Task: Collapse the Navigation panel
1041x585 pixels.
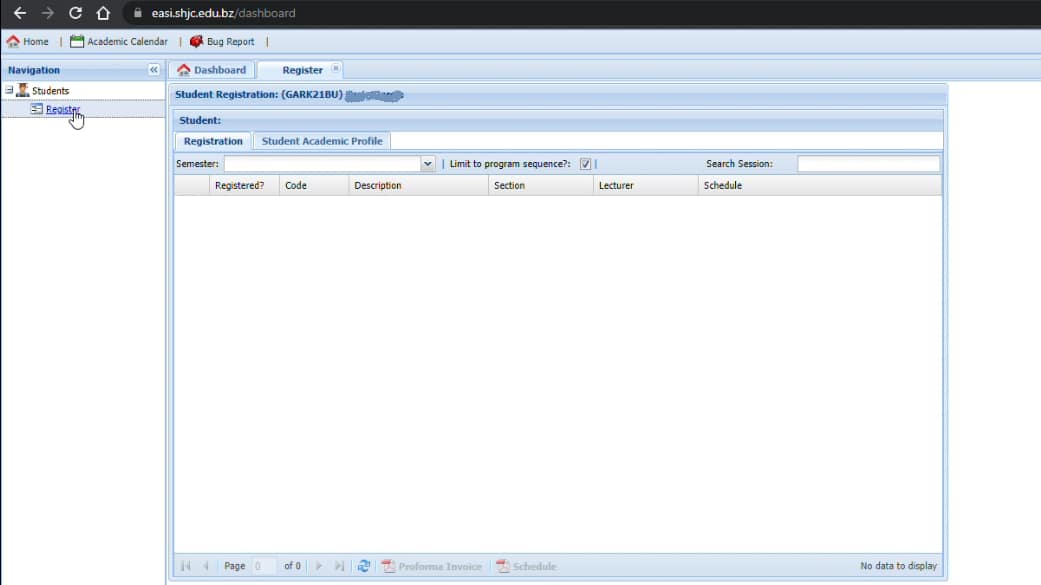Action: [x=154, y=70]
